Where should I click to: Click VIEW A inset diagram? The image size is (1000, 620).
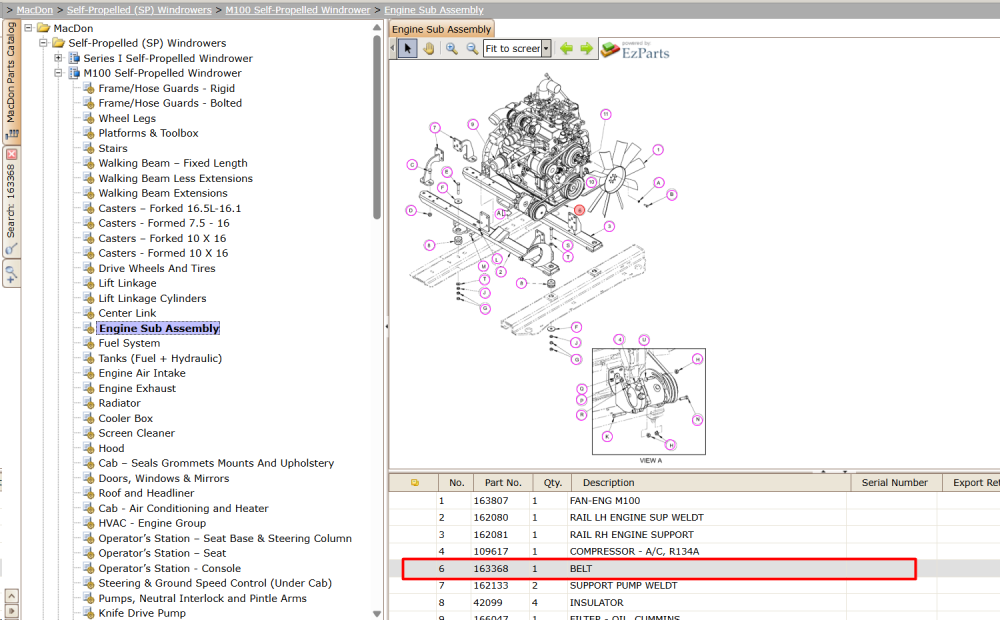(x=649, y=401)
